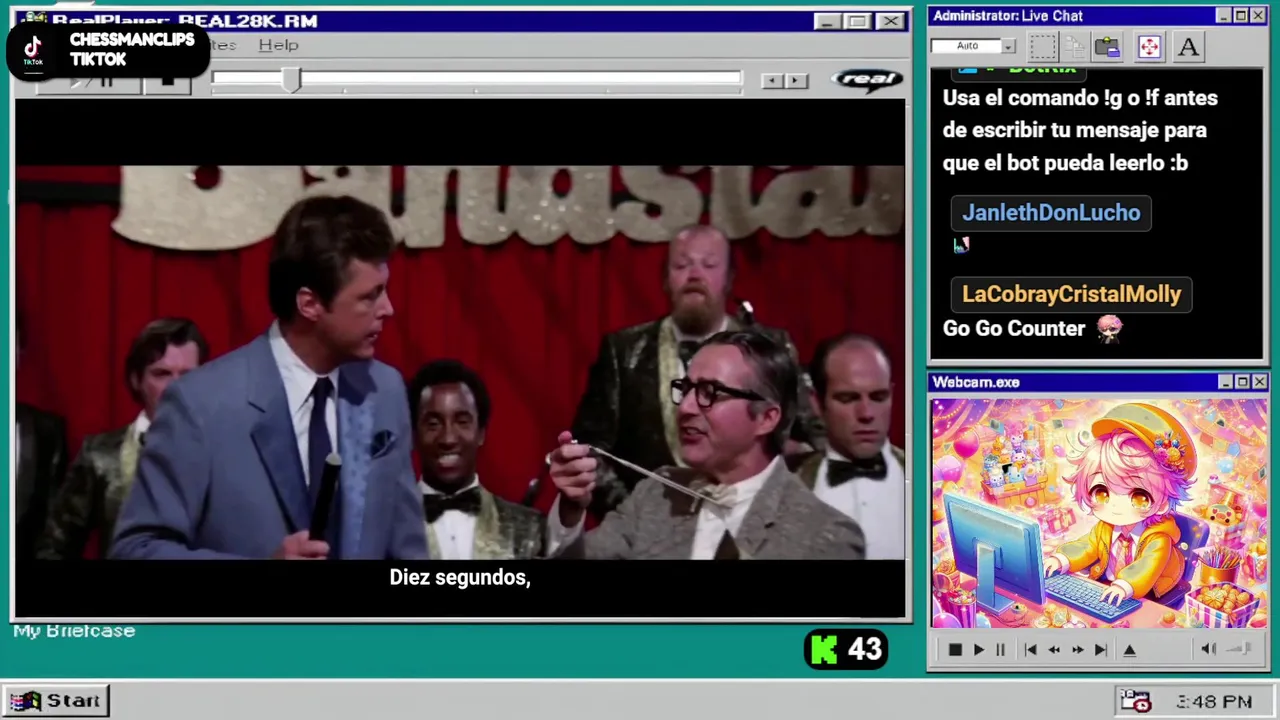Click the play button in Webcam.exe
This screenshot has width=1280, height=720.
[979, 650]
